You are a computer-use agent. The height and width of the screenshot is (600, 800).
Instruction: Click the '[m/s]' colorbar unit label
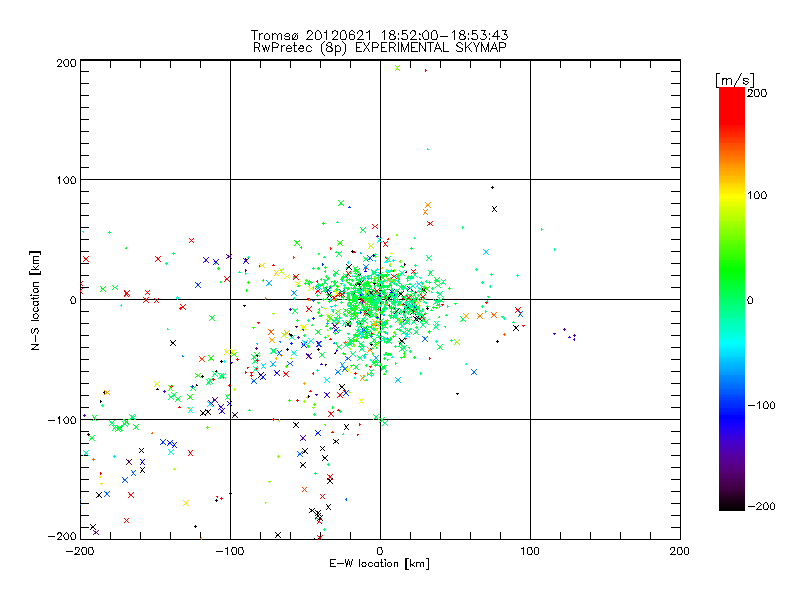pos(734,80)
